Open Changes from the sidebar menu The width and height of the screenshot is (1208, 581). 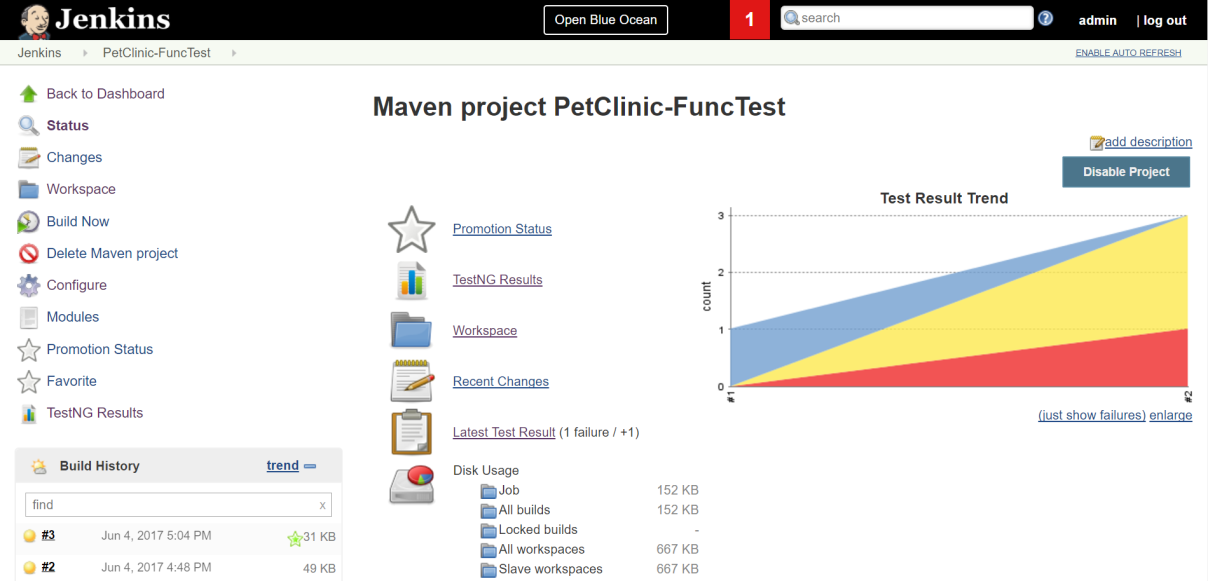coord(74,158)
